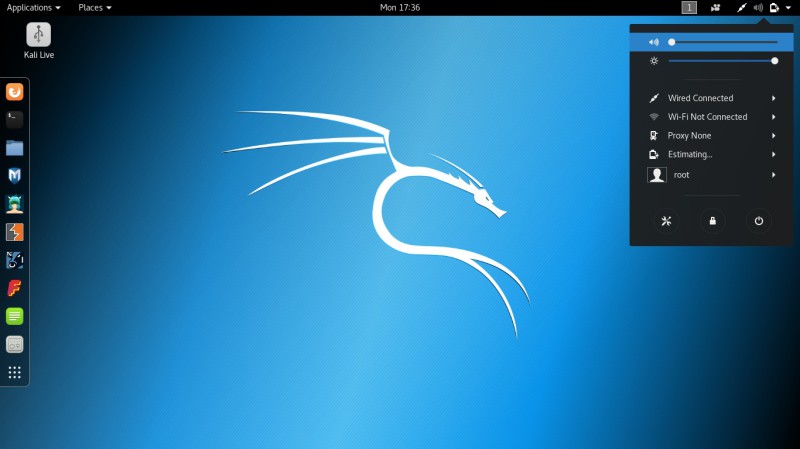The image size is (800, 449).
Task: Open the Places menu
Action: 95,7
